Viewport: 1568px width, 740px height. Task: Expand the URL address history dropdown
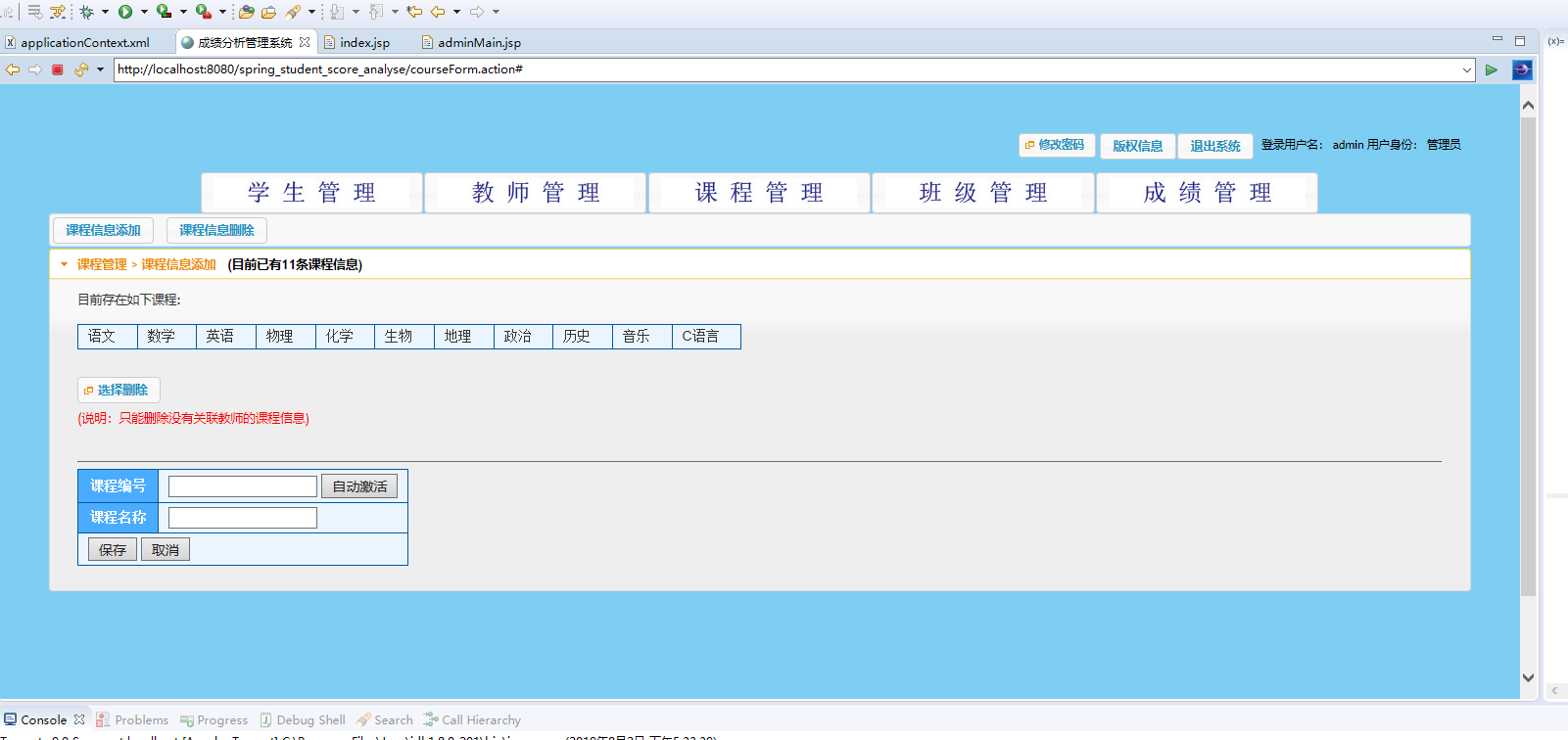pyautogui.click(x=1466, y=69)
